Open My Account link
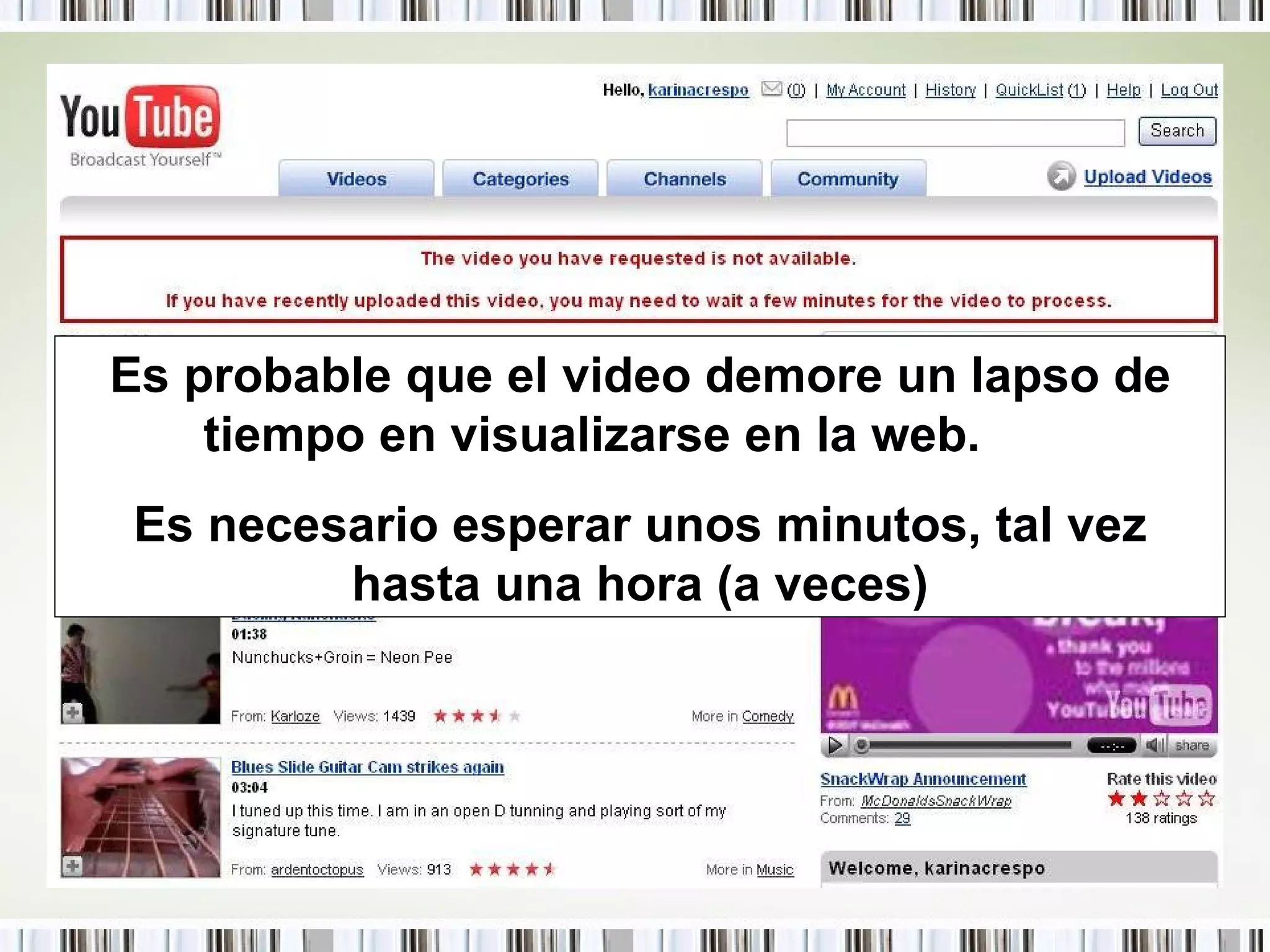This screenshot has height=952, width=1270. click(x=866, y=90)
